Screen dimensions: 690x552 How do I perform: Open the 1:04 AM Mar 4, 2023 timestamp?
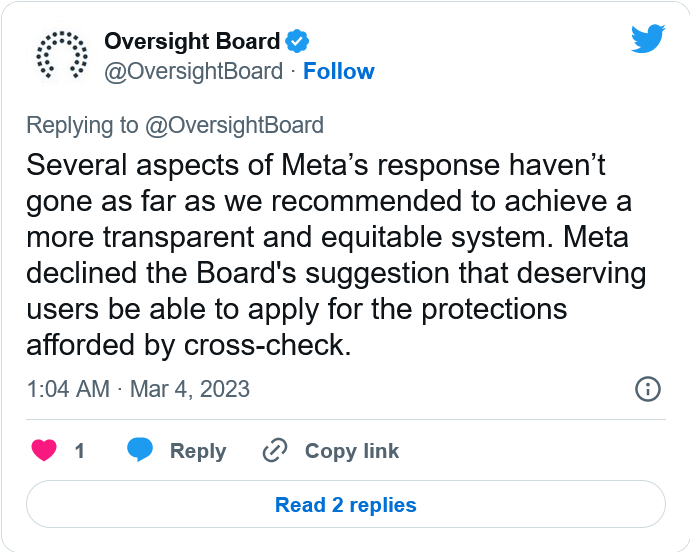pos(138,389)
